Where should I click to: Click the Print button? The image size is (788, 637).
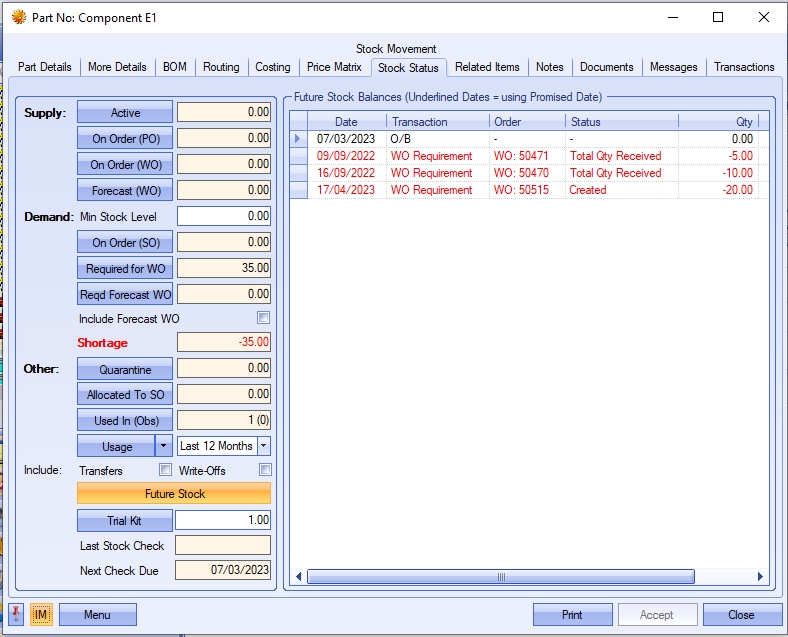coord(572,614)
